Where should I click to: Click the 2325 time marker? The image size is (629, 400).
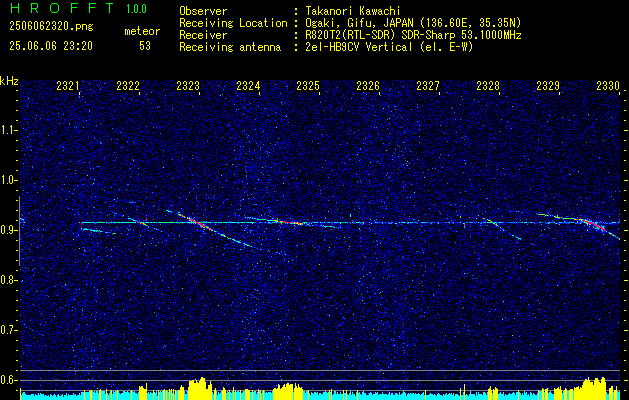(x=308, y=85)
